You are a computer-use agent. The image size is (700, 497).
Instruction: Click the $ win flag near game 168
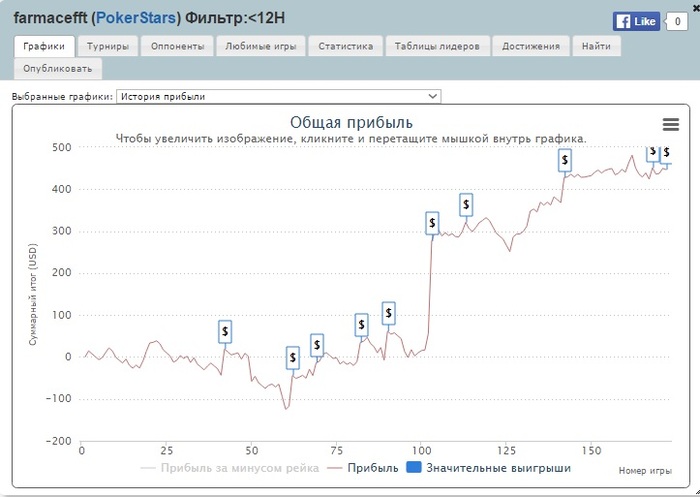(x=652, y=154)
